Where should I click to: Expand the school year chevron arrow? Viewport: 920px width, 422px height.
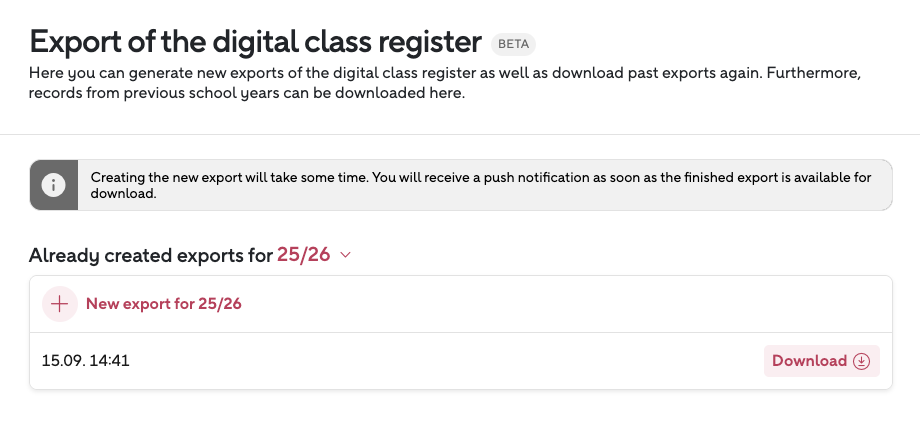pyautogui.click(x=346, y=255)
